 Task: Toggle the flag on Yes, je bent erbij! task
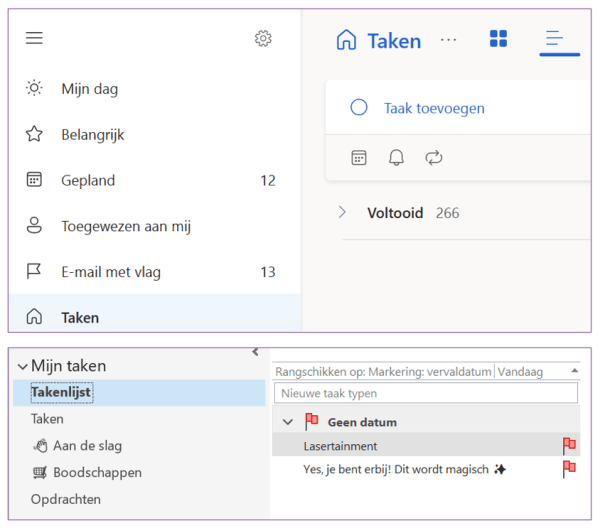[x=569, y=469]
